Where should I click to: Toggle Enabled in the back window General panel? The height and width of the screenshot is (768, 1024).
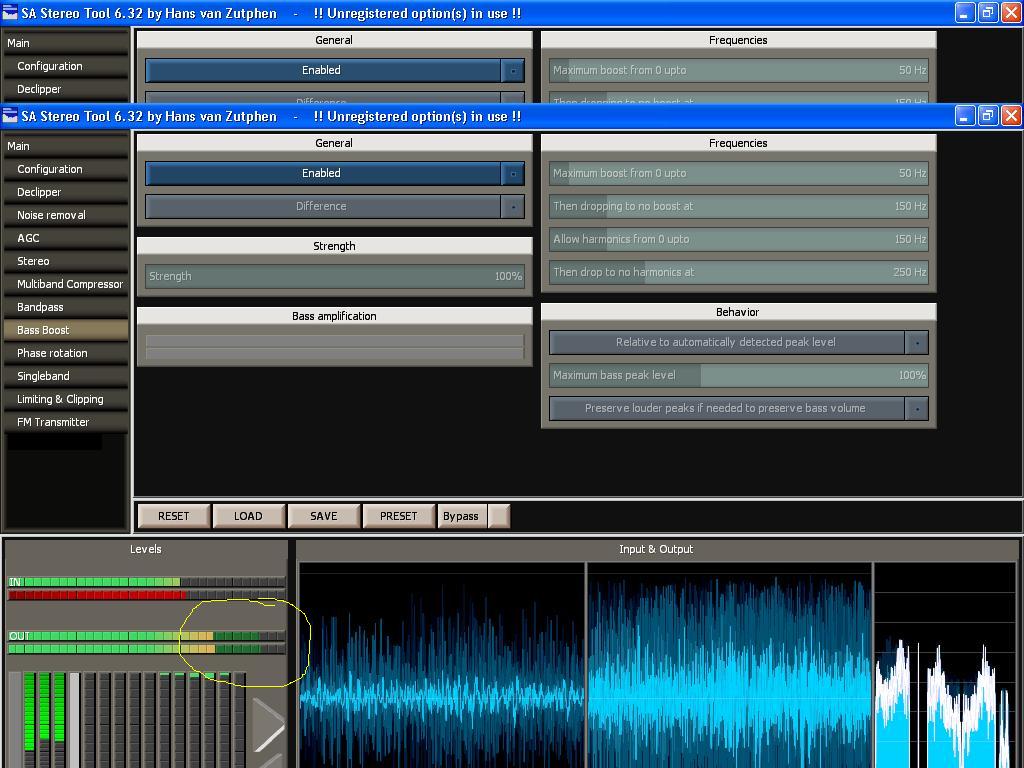click(x=323, y=70)
